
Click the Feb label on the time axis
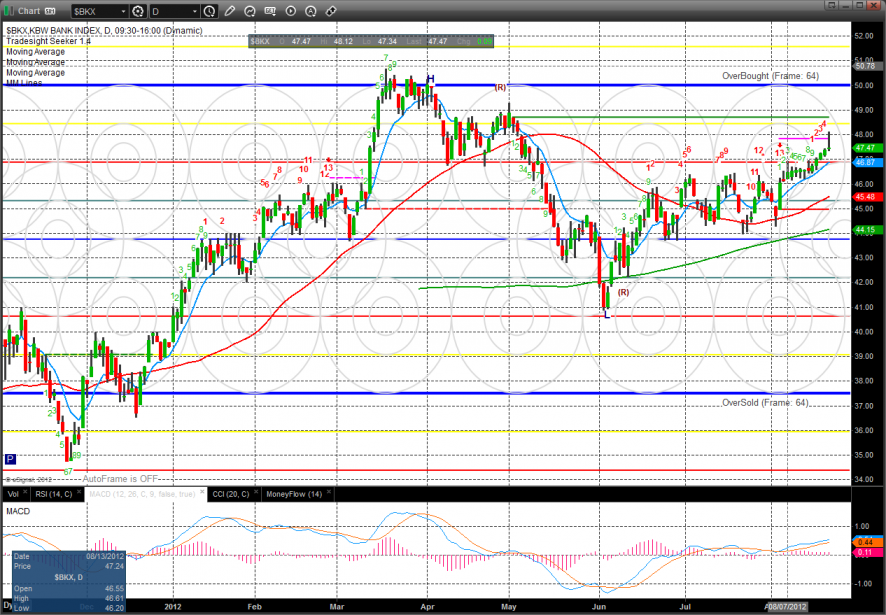(x=254, y=607)
